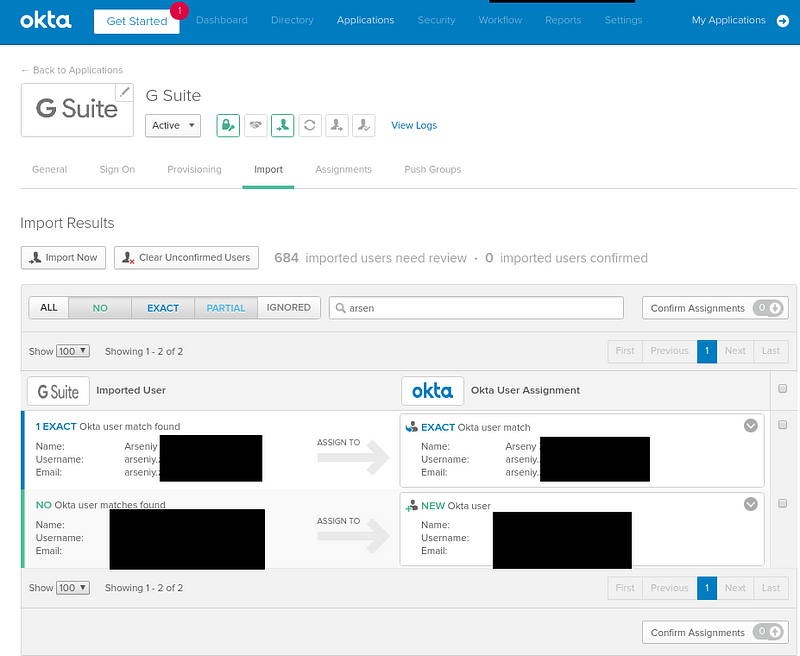
Task: Click the NEW Okta user plus icon
Action: tap(411, 506)
